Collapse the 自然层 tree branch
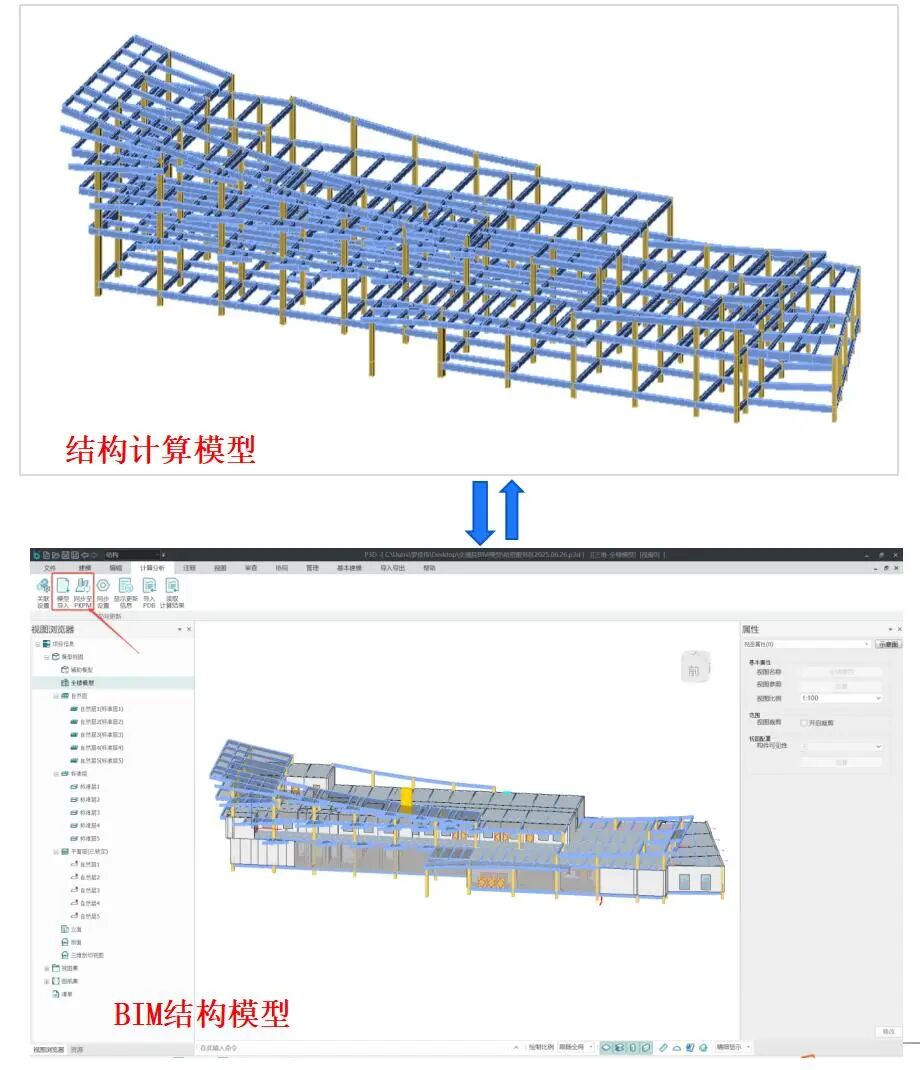Image resolution: width=920 pixels, height=1070 pixels. coord(54,695)
